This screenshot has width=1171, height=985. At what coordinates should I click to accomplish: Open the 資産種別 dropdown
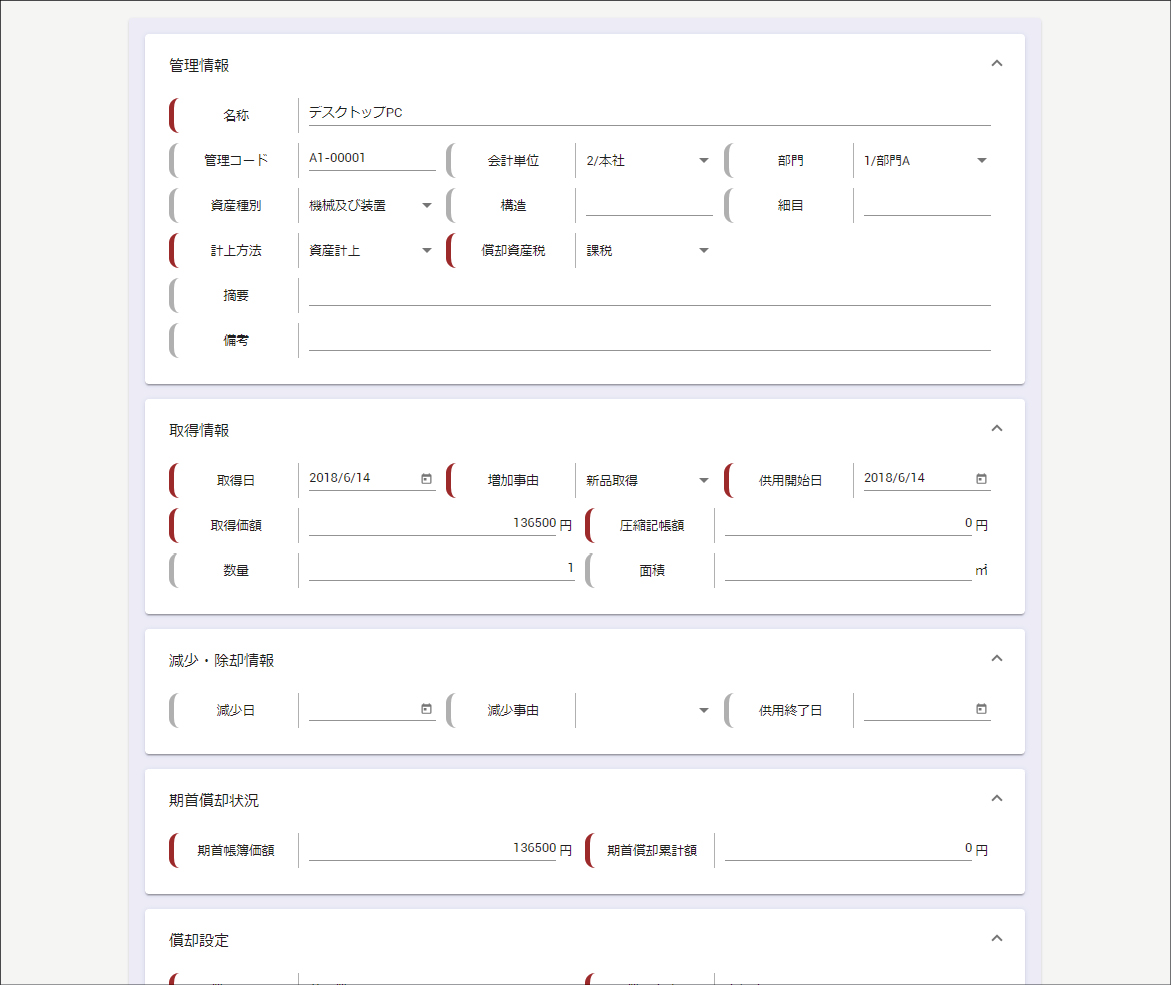(x=371, y=205)
